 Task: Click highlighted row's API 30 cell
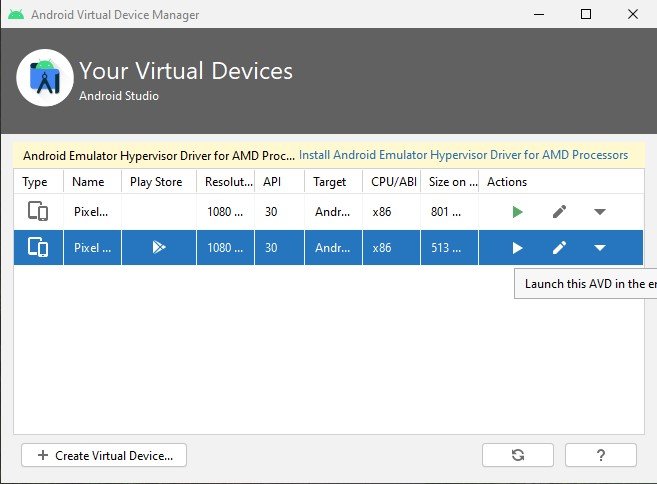pyautogui.click(x=279, y=248)
